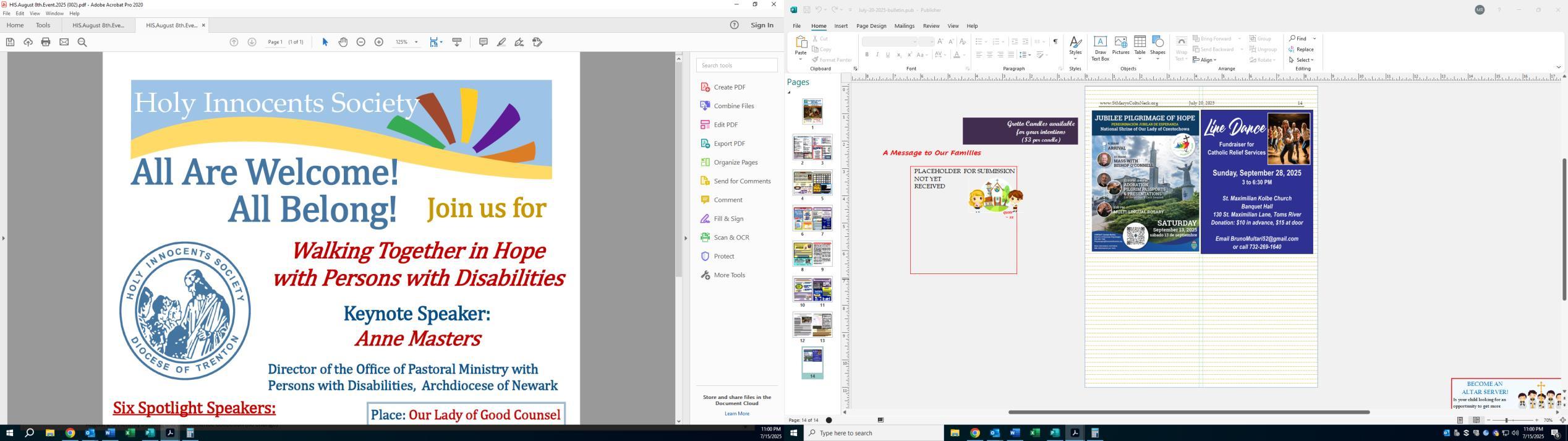Open the Insert tab in Publisher
Viewport: 1568px width, 441px height.
(841, 26)
